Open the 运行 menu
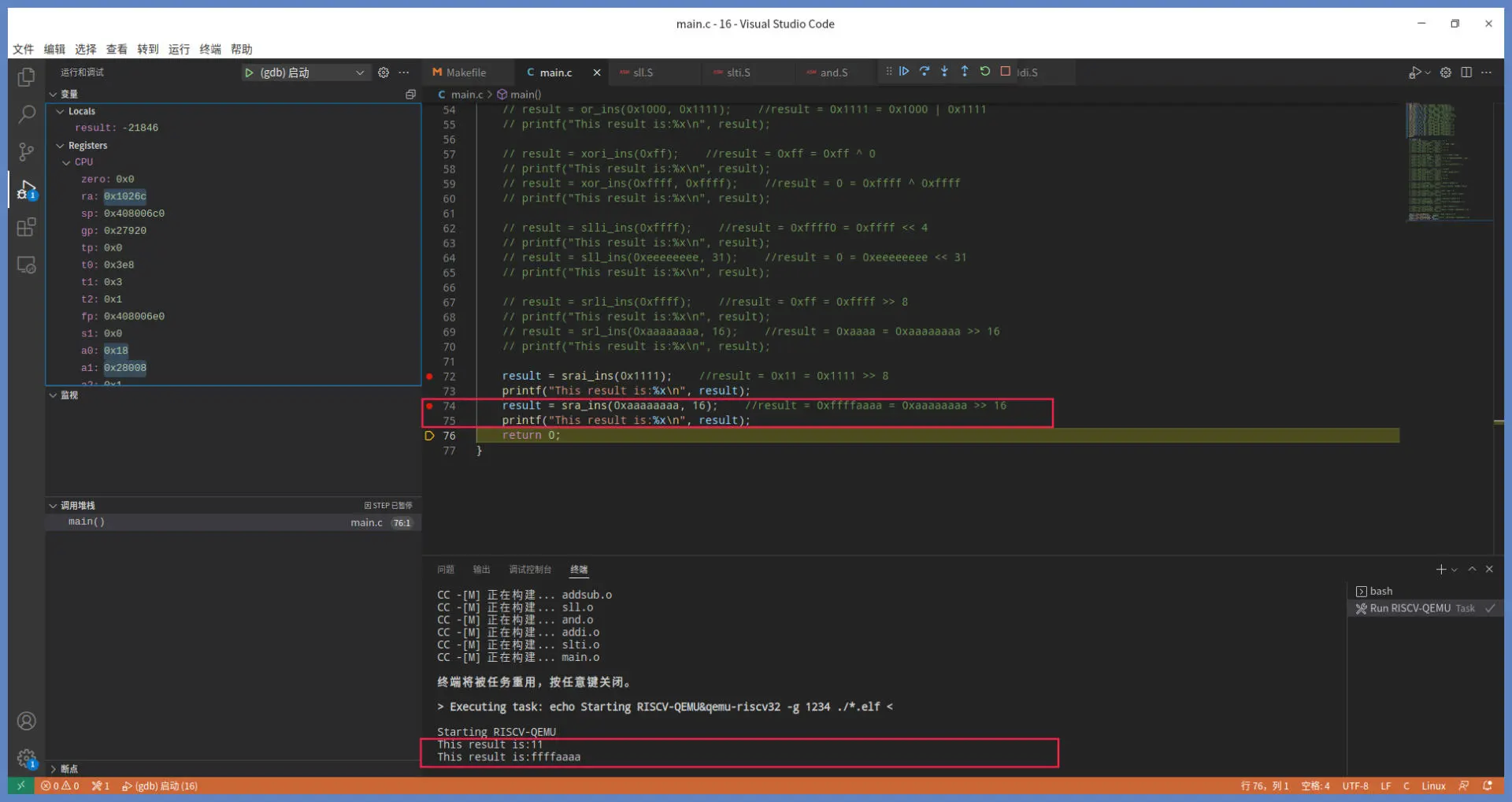 point(179,49)
